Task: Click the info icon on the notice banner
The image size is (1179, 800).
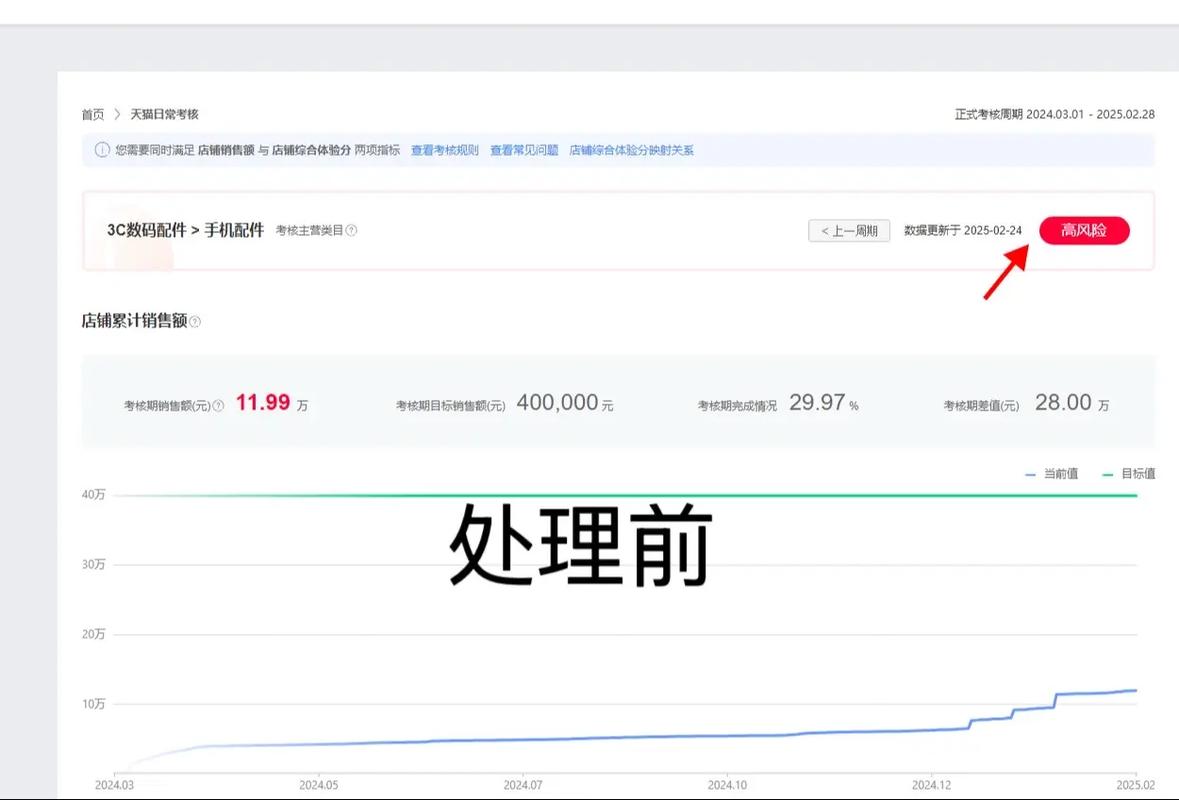Action: pyautogui.click(x=101, y=149)
